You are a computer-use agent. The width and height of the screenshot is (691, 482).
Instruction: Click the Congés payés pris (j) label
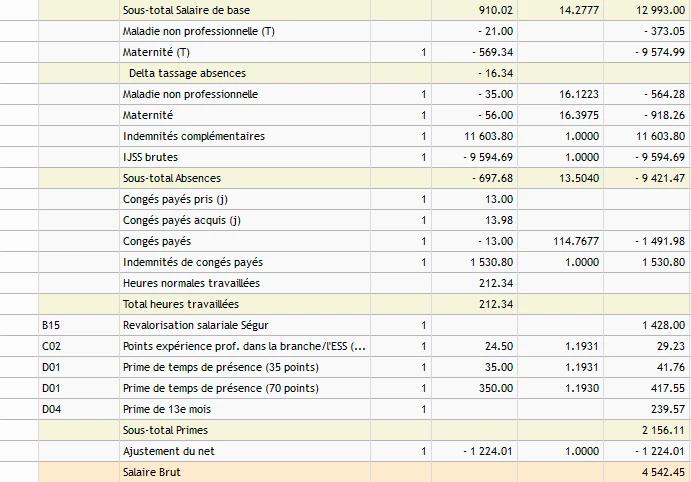(x=175, y=199)
